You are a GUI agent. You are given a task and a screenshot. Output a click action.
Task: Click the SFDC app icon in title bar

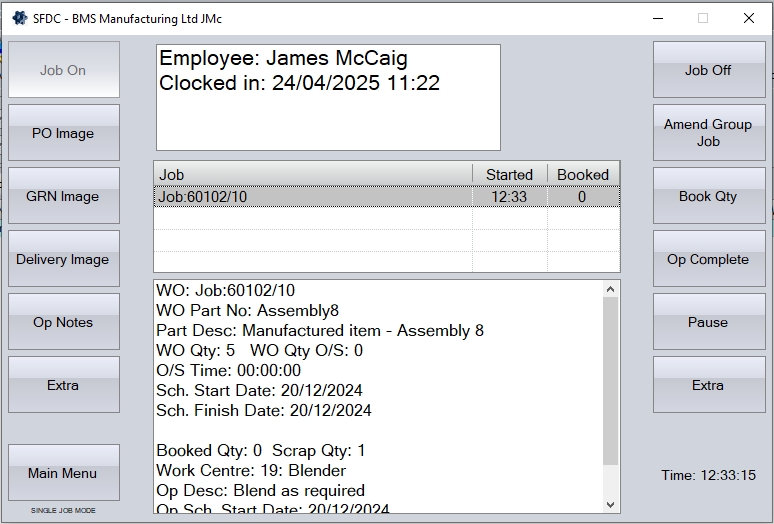click(x=18, y=18)
